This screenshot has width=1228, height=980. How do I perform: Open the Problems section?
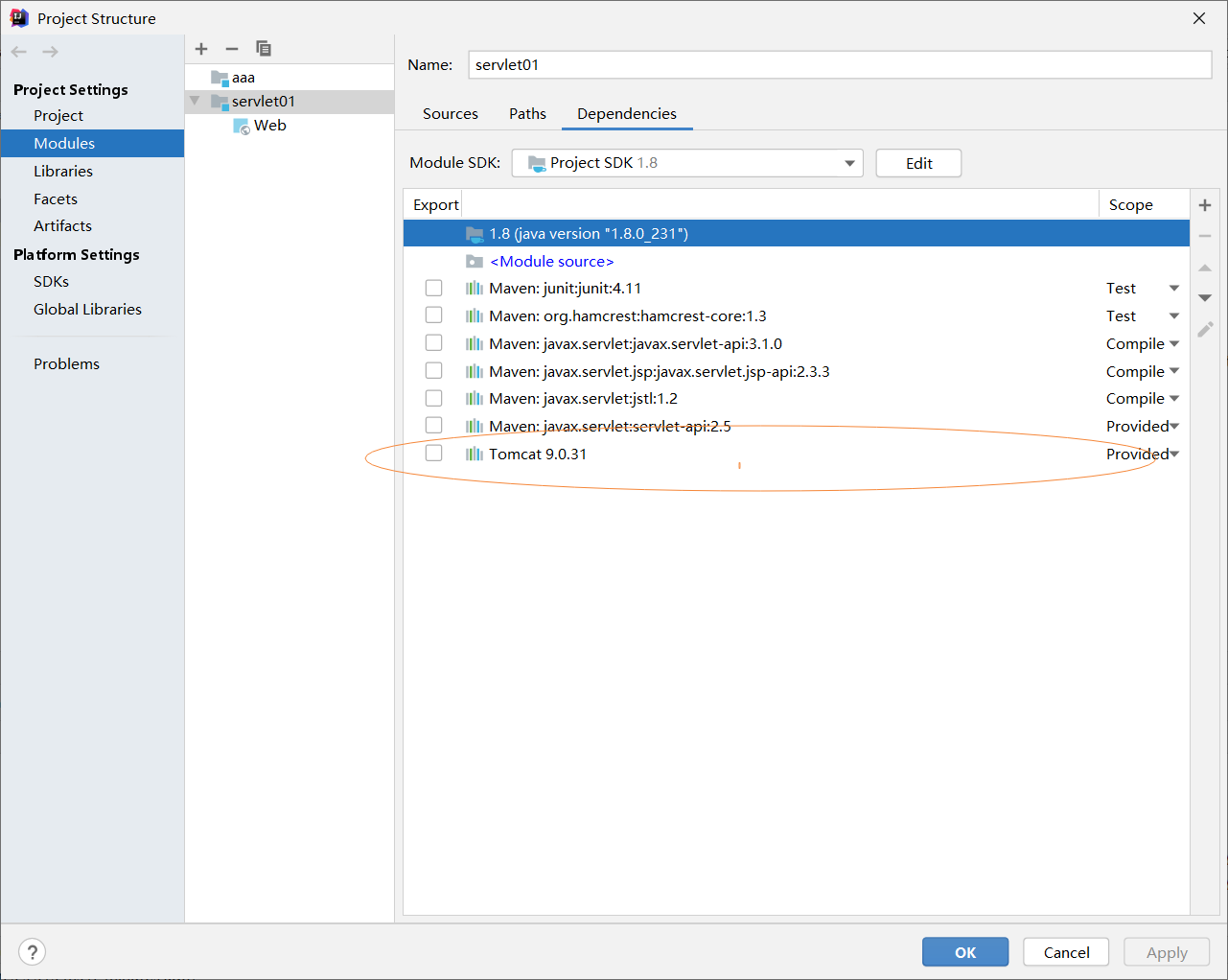(x=66, y=364)
